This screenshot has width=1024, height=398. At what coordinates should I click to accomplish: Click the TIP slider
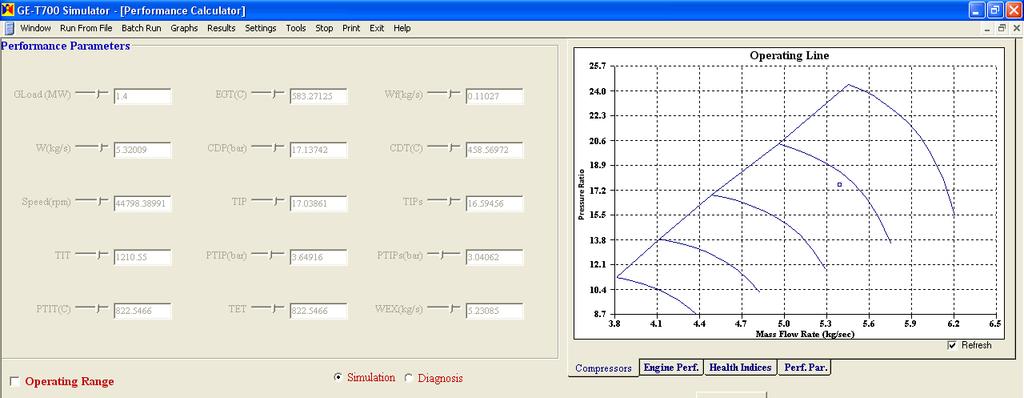tap(268, 201)
